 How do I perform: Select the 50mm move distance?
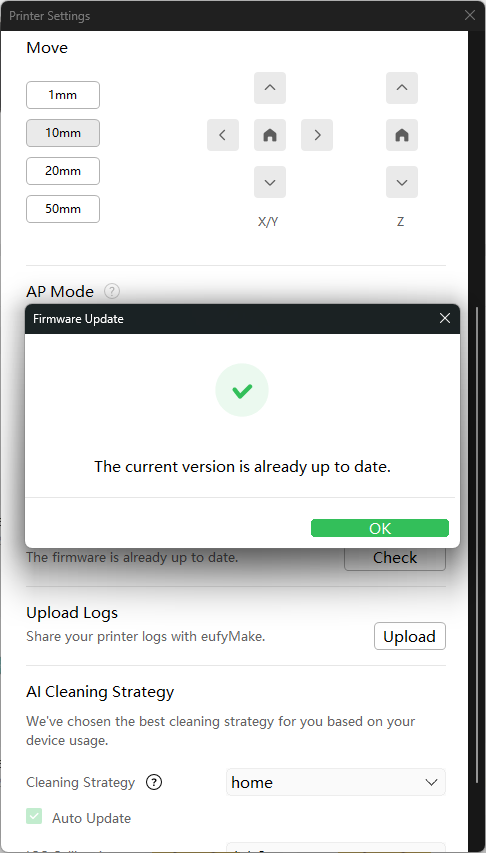[63, 209]
